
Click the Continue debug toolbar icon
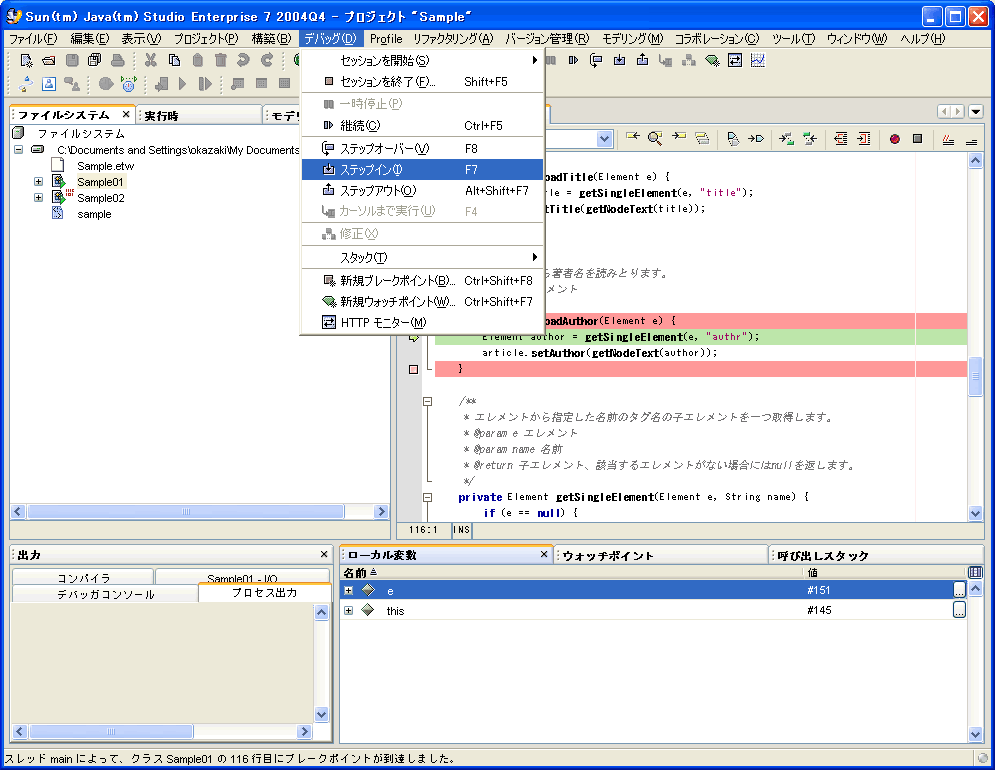573,60
